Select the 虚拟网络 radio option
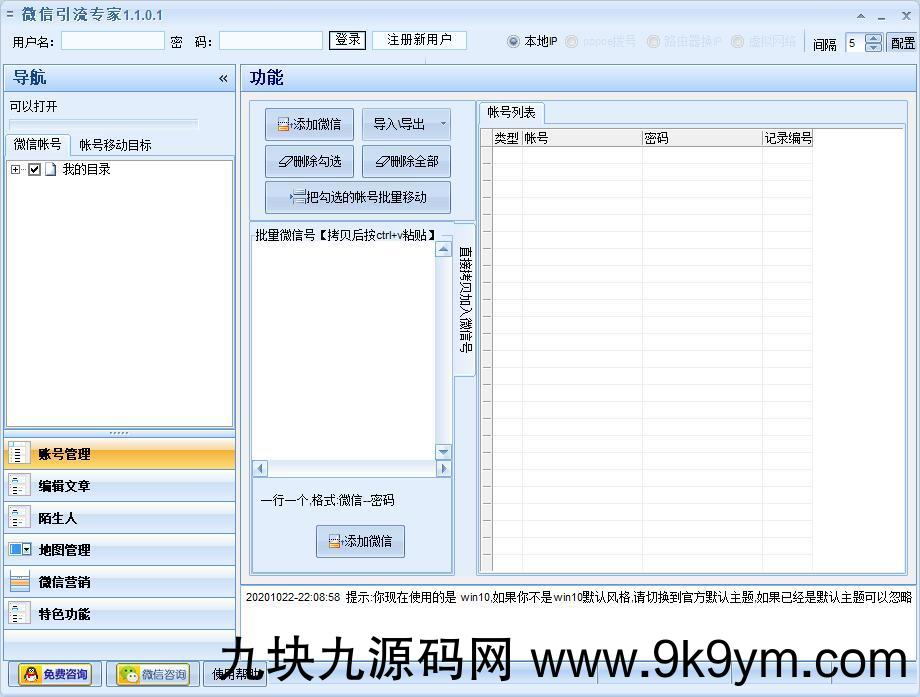Screen dimensions: 920x697 click(x=738, y=42)
